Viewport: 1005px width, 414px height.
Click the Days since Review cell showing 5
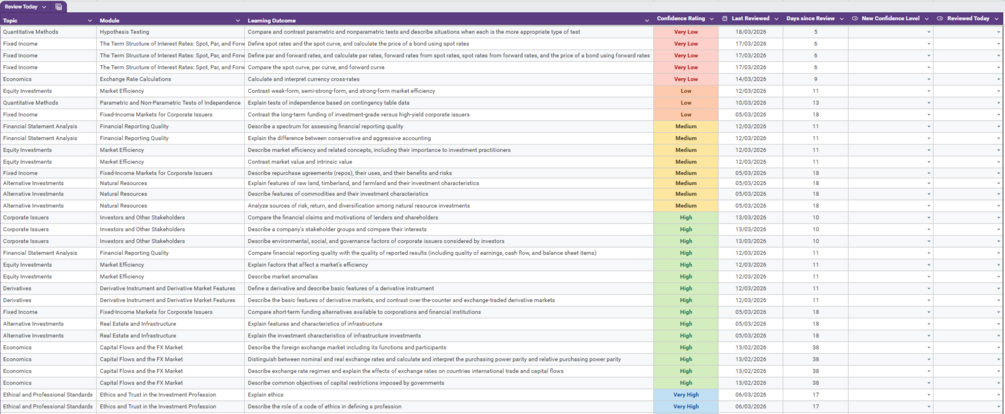click(815, 32)
